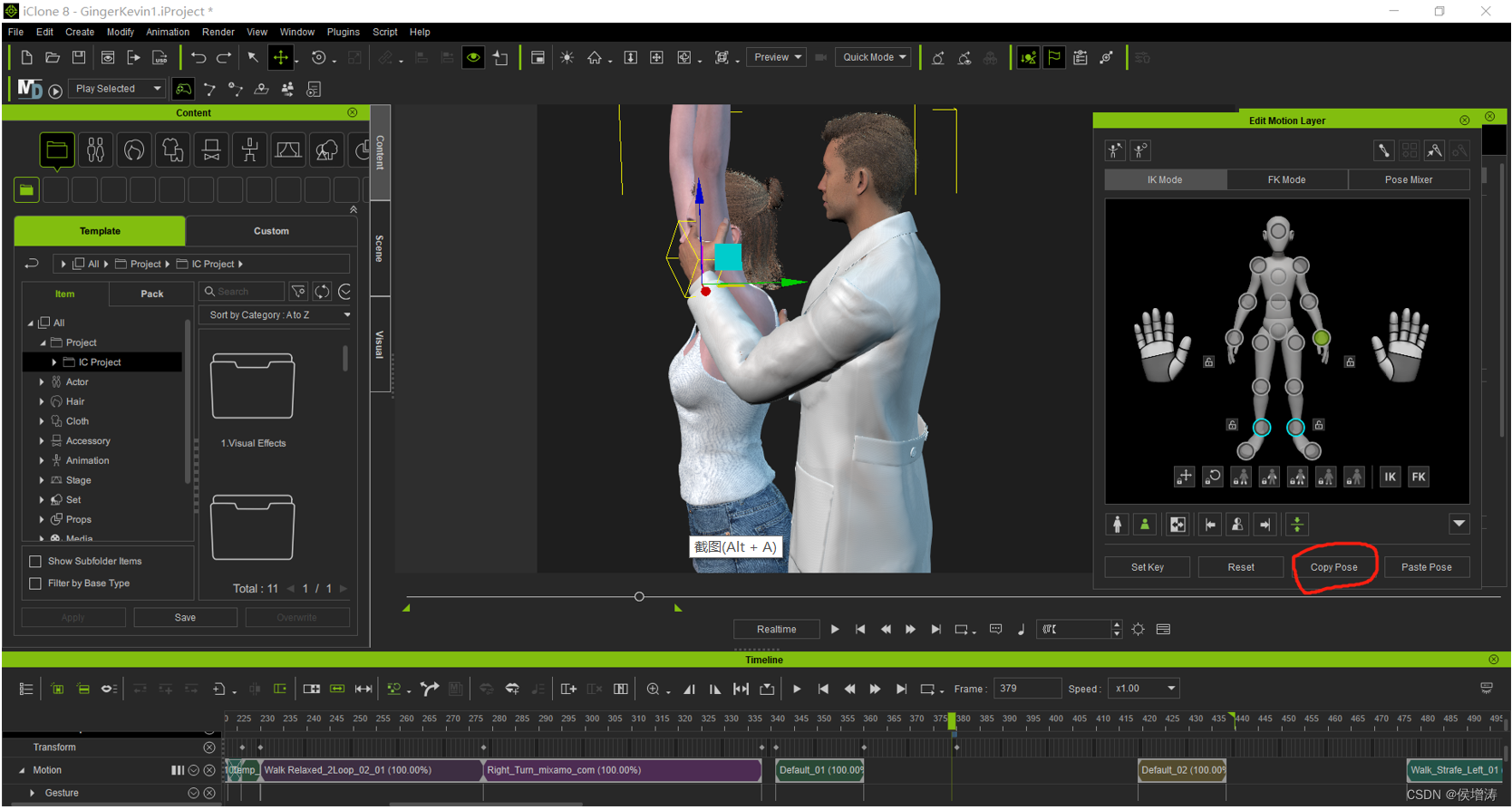Open the Plugins menu
Image resolution: width=1512 pixels, height=810 pixels.
click(x=344, y=32)
